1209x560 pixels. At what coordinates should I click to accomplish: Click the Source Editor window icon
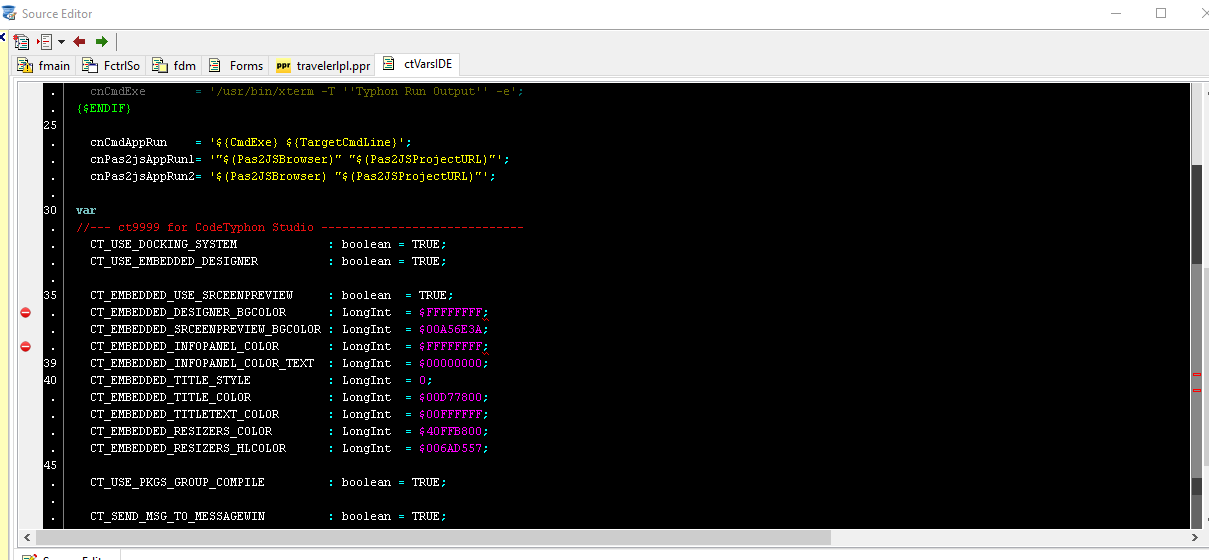click(10, 13)
